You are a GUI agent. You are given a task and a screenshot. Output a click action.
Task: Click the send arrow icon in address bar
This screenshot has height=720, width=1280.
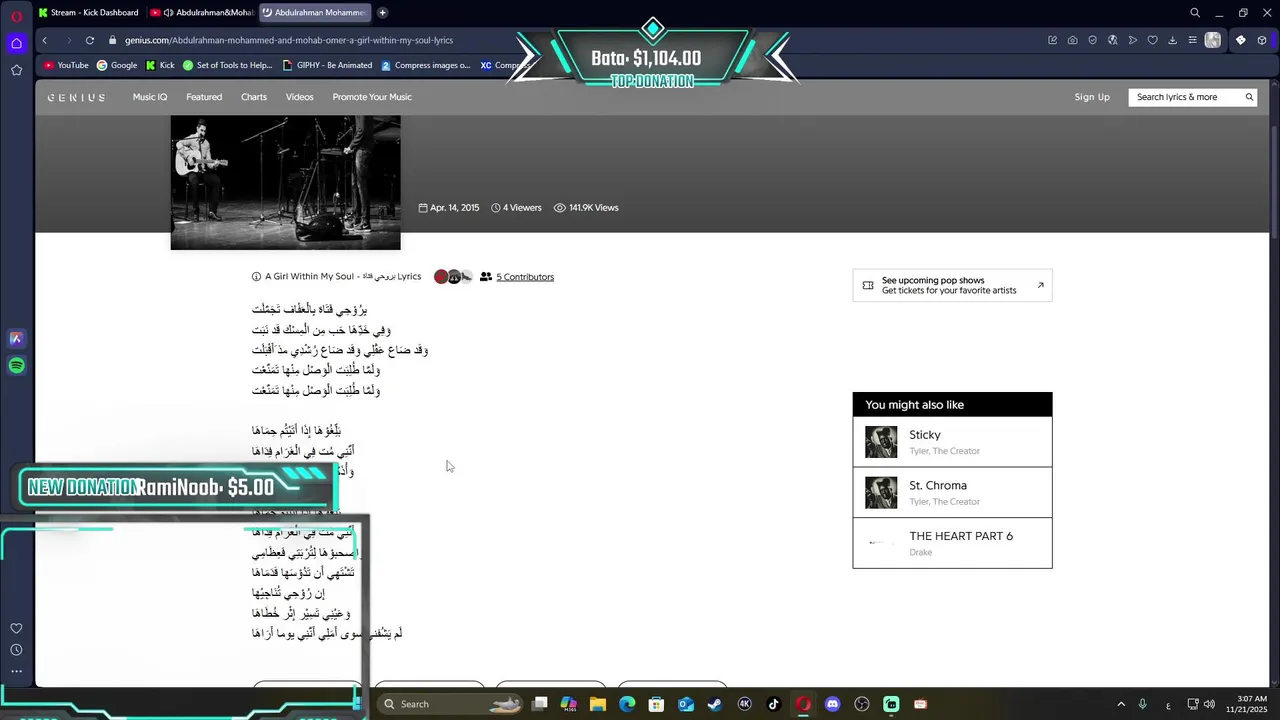point(1132,40)
